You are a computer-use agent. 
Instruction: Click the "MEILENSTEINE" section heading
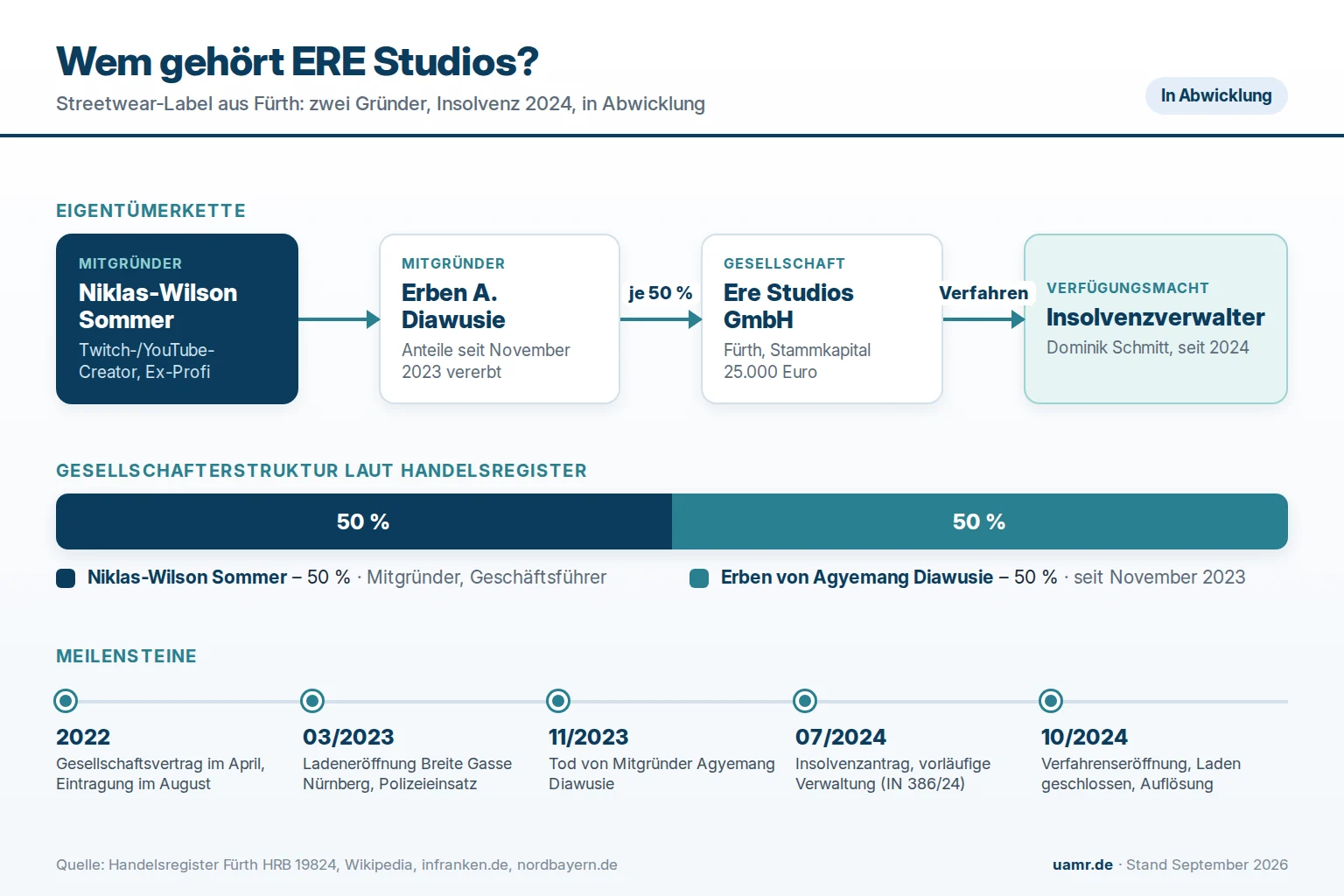click(x=126, y=656)
